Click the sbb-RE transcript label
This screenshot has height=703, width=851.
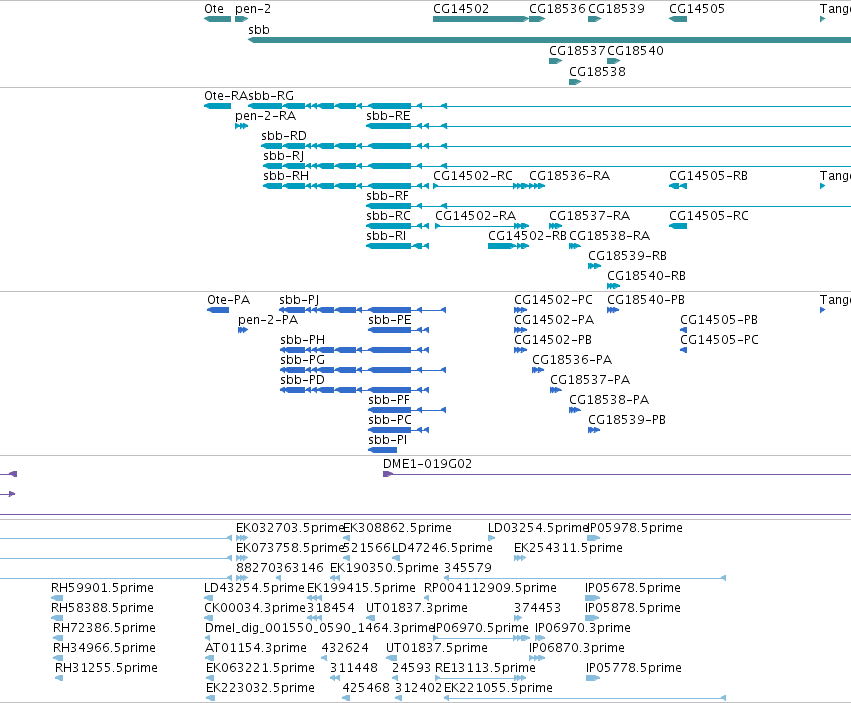point(388,116)
